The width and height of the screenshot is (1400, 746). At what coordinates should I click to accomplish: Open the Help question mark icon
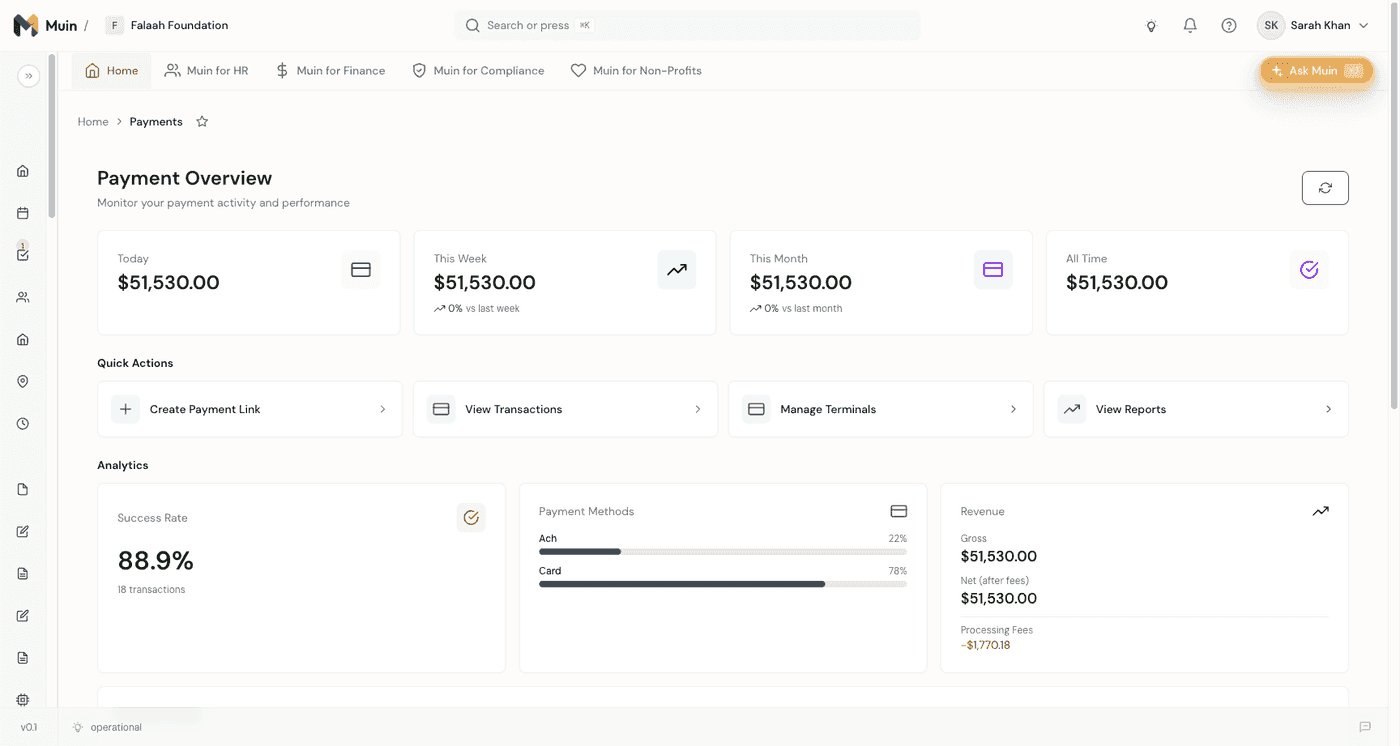tap(1228, 25)
